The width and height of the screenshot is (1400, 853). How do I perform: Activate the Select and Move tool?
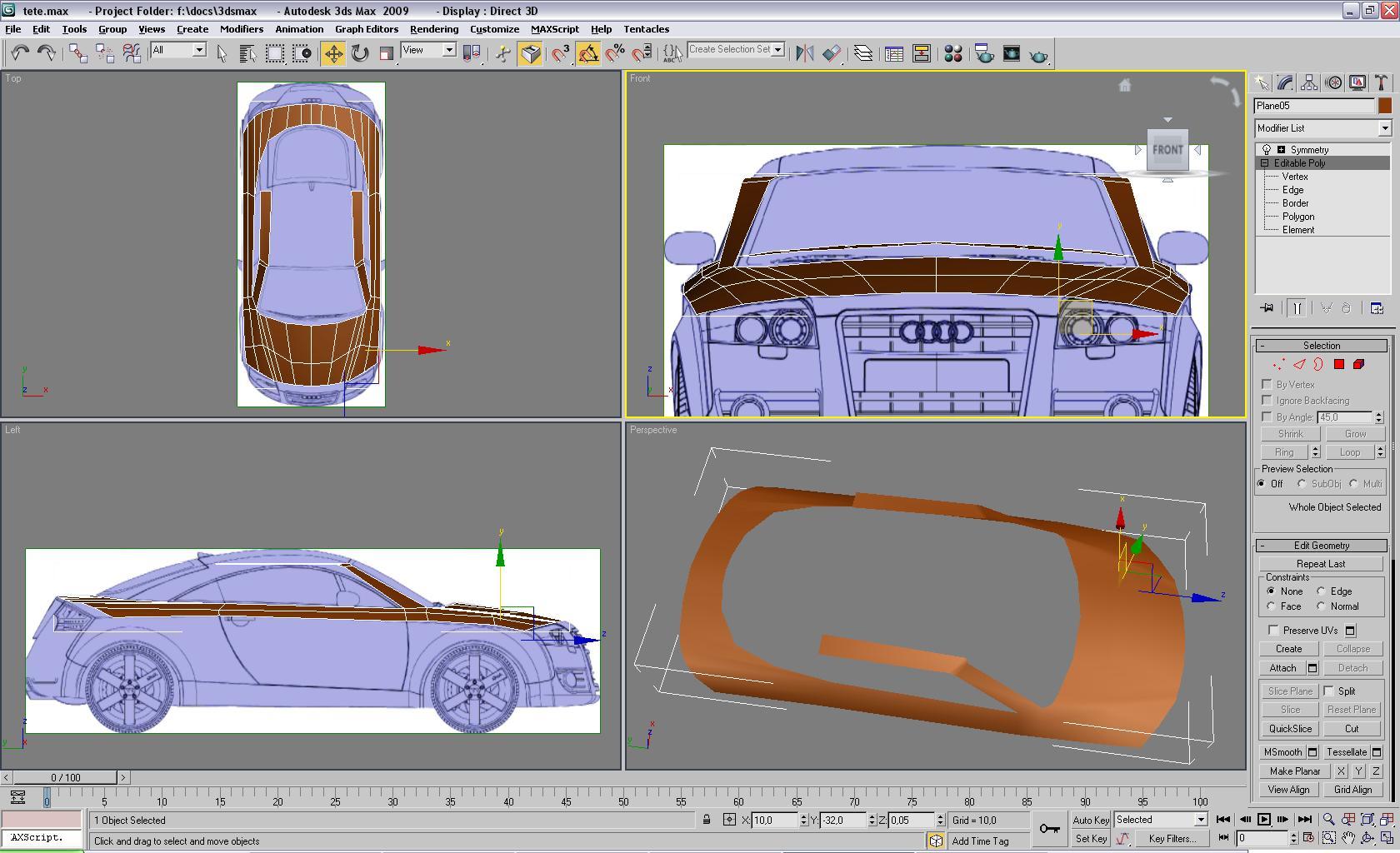[333, 53]
